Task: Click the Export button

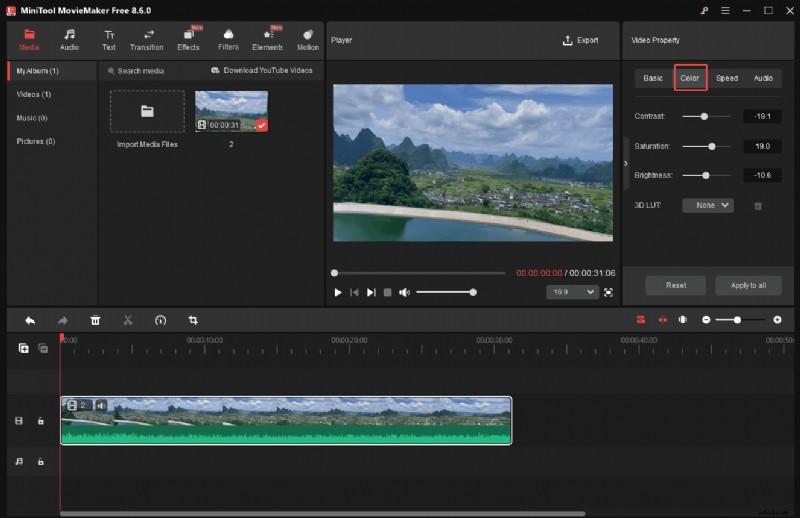Action: [580, 40]
